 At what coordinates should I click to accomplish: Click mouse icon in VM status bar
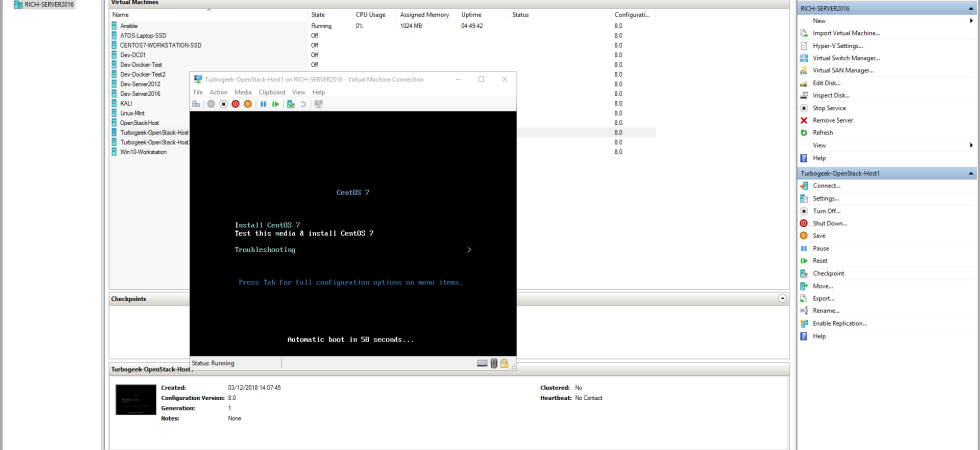click(494, 363)
